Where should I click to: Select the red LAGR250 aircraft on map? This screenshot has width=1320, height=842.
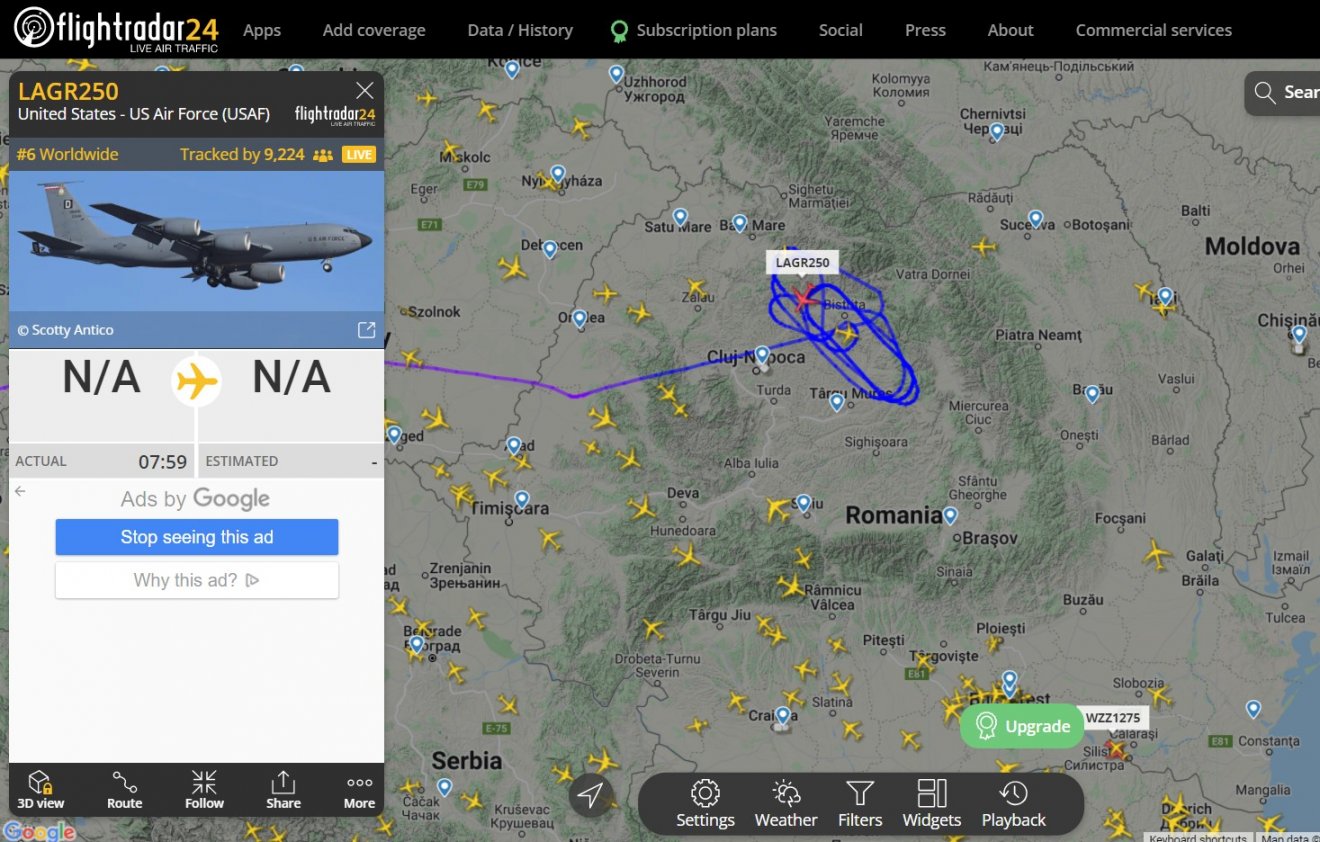coord(803,297)
